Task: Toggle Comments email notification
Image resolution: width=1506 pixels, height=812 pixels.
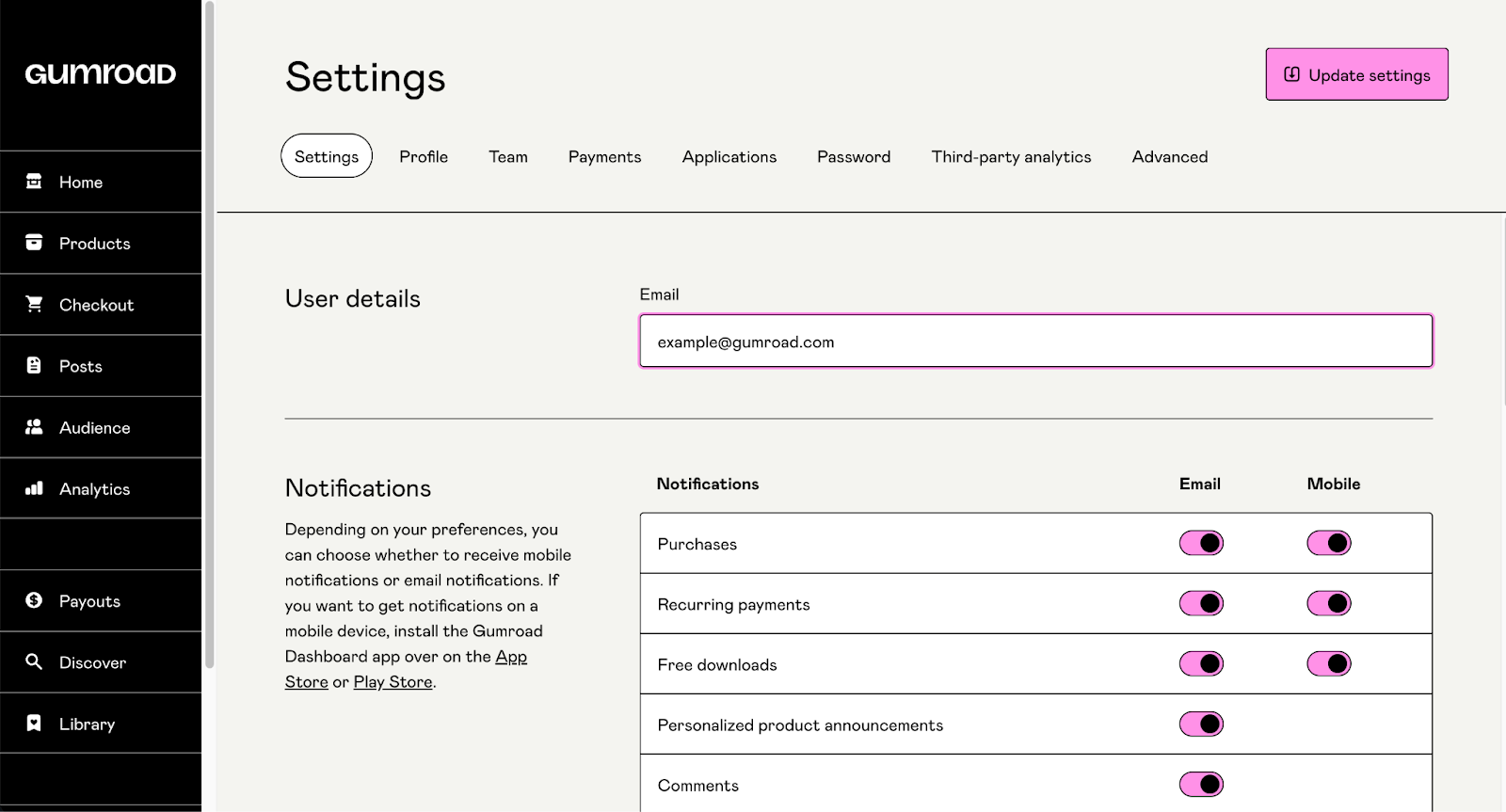Action: [x=1201, y=784]
